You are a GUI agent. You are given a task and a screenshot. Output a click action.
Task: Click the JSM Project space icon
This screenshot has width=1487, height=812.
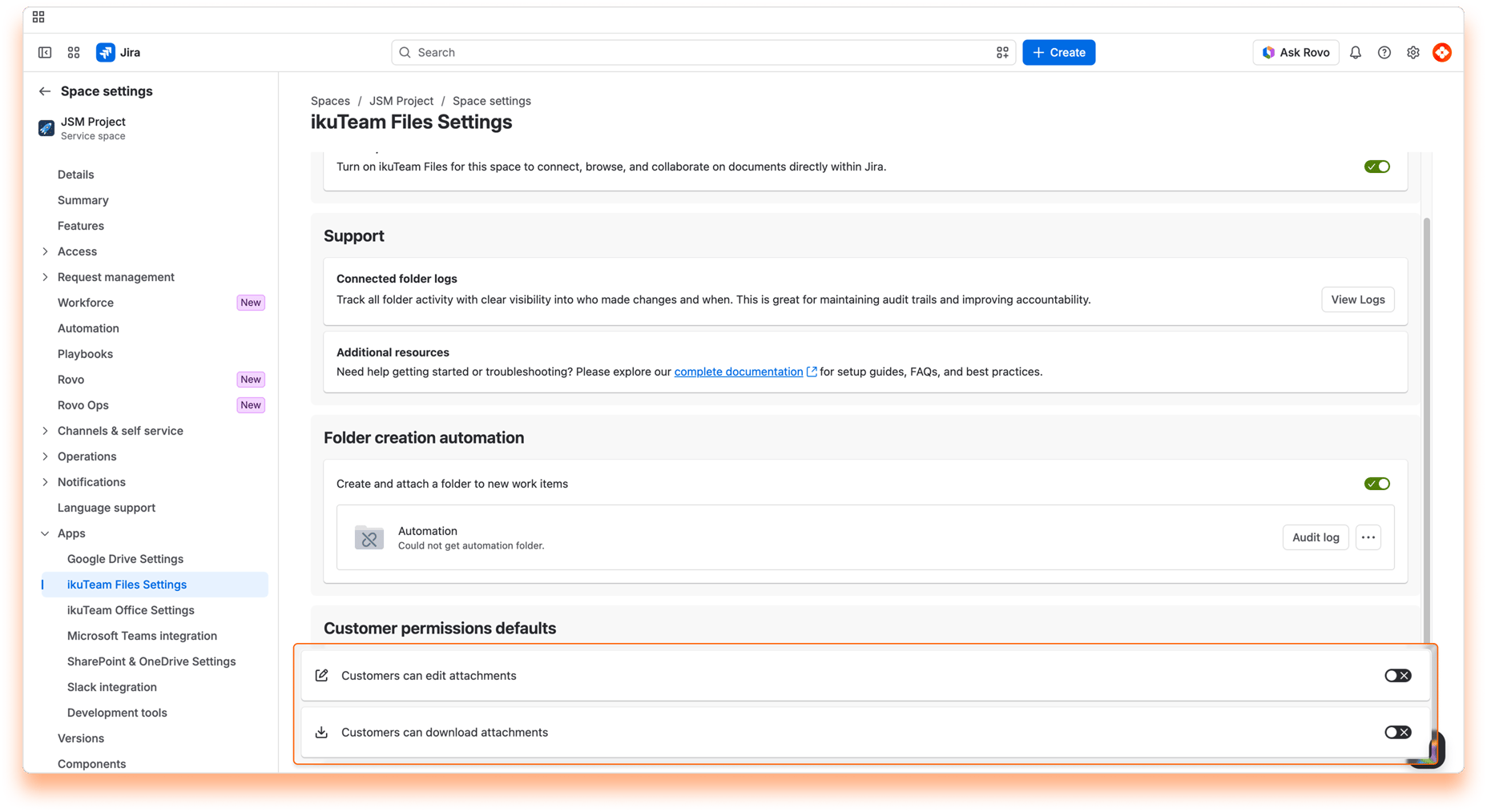46,128
